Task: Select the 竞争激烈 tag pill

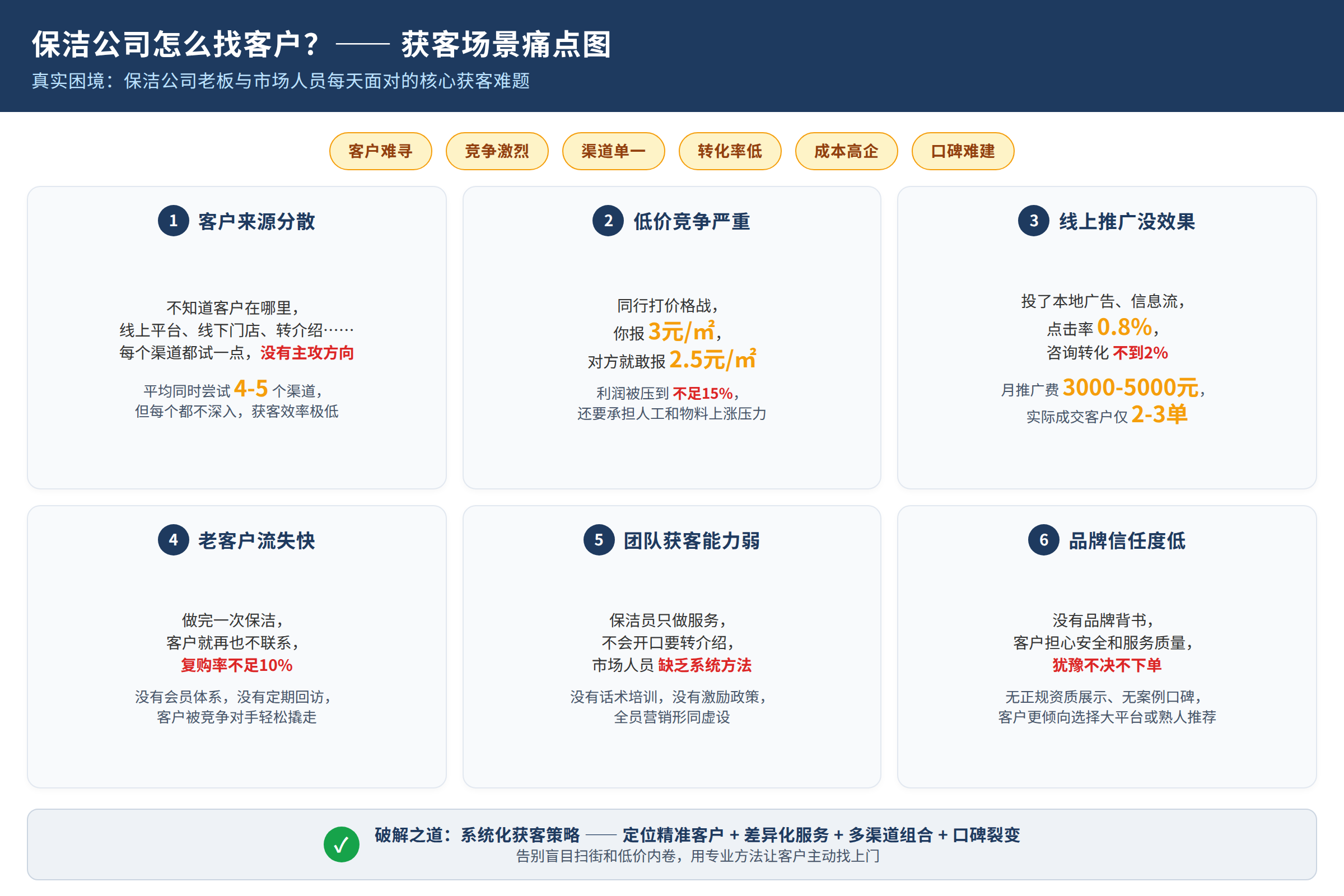Action: (x=497, y=151)
